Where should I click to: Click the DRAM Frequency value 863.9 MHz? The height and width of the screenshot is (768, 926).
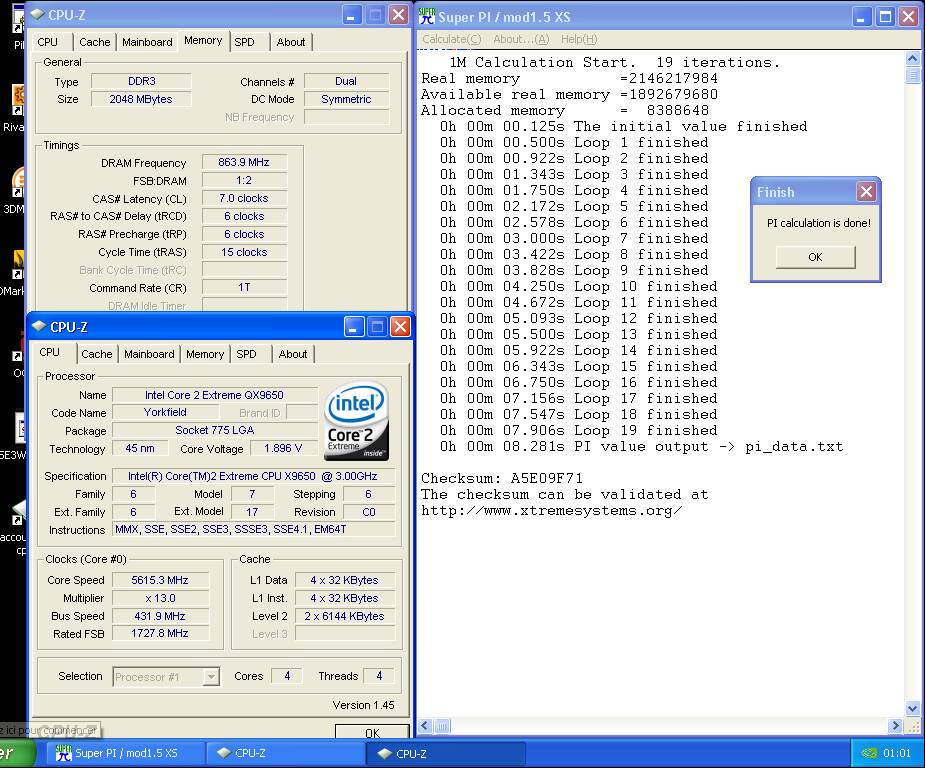click(244, 162)
